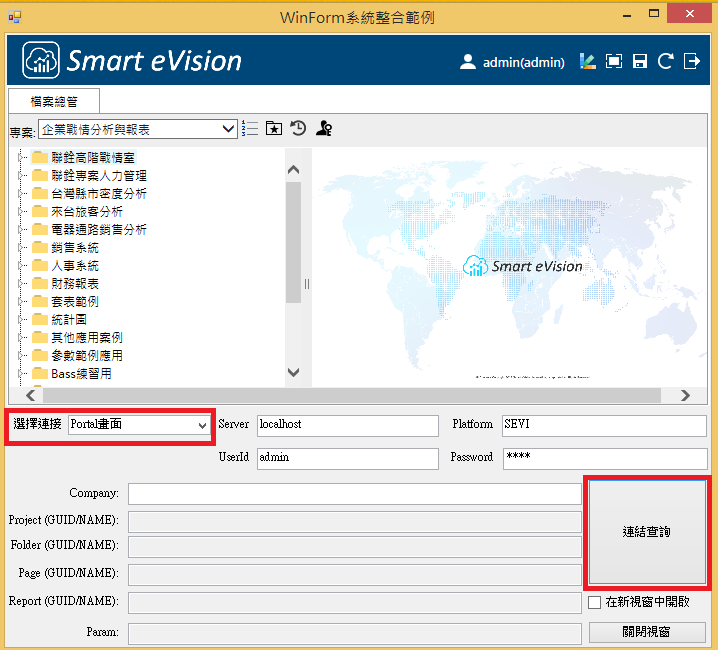This screenshot has width=721, height=654.
Task: Expand the 聯銓專案人力管理 tree node
Action: [x=21, y=176]
